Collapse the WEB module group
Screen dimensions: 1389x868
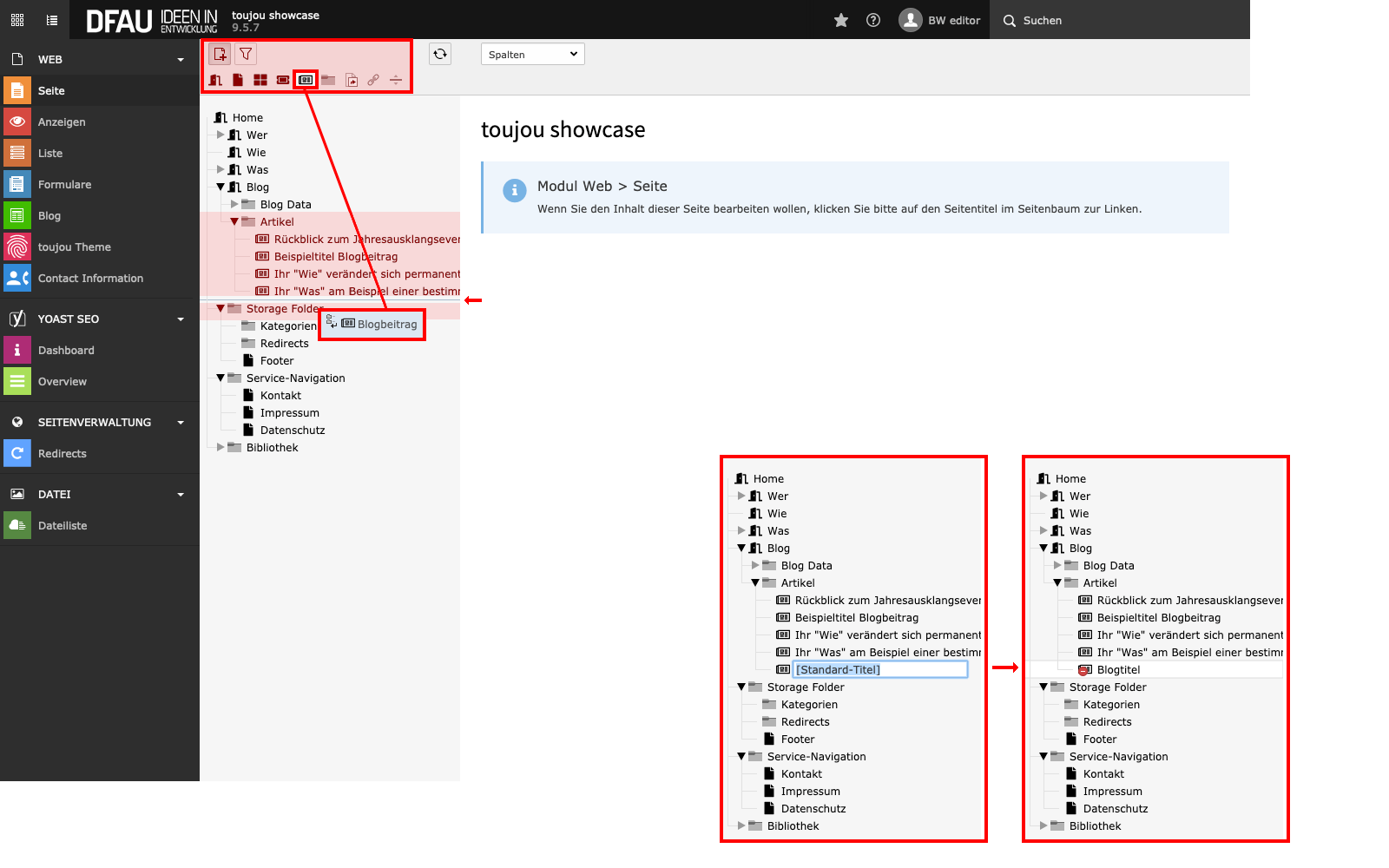pyautogui.click(x=181, y=60)
